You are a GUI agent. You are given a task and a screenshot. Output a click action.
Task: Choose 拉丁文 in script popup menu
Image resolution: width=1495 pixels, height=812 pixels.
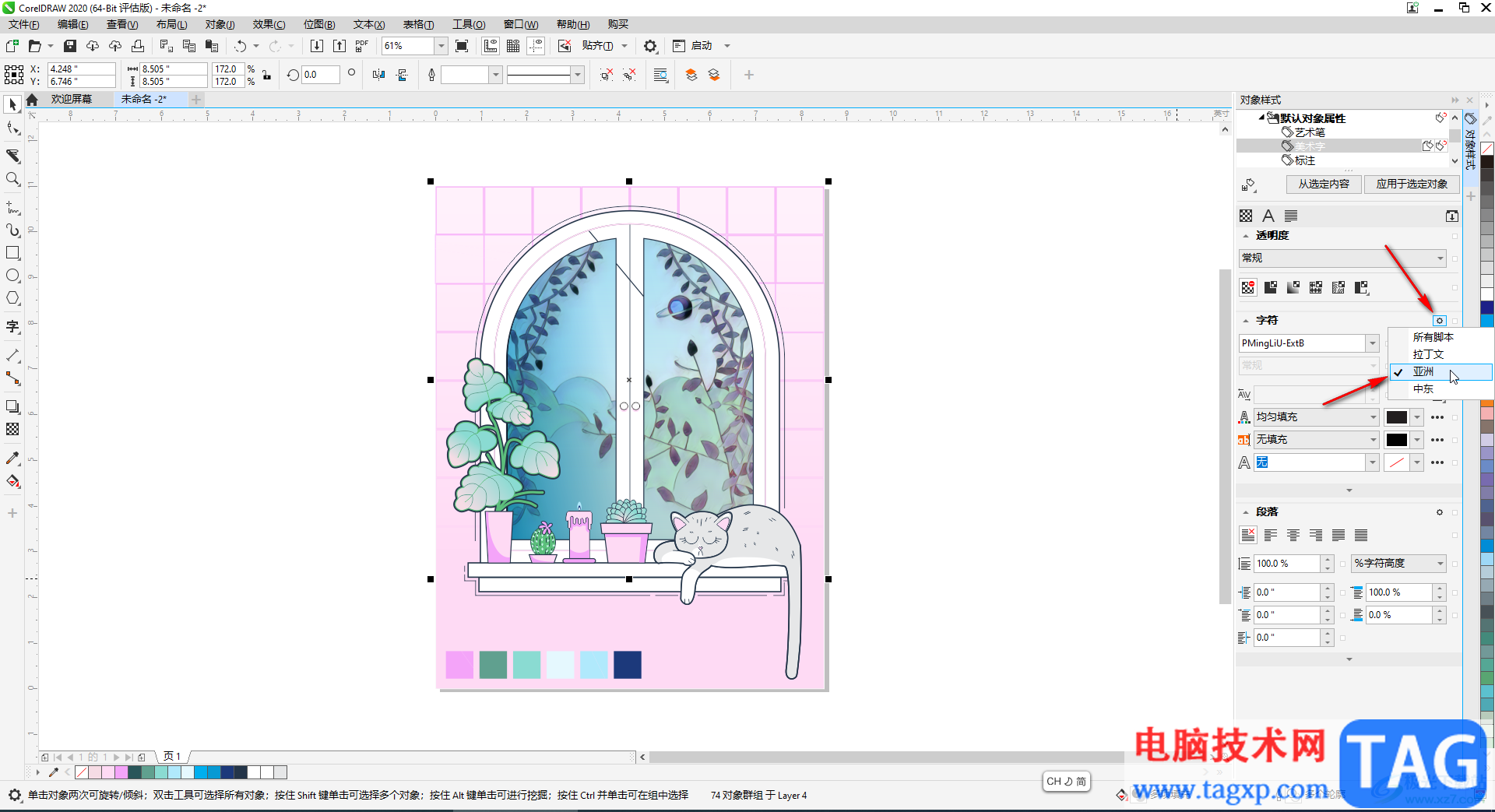(x=1440, y=354)
